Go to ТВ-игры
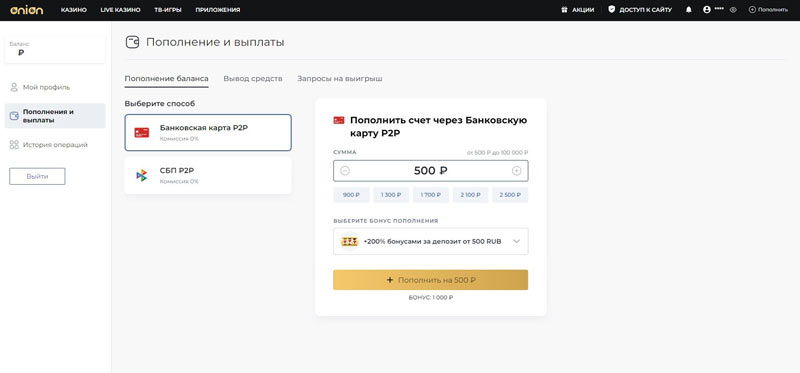This screenshot has width=800, height=373. click(x=168, y=10)
